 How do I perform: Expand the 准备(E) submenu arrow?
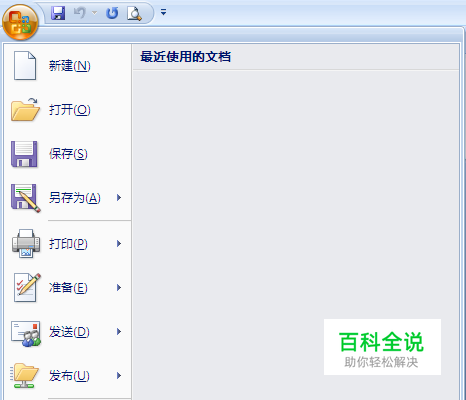point(119,288)
